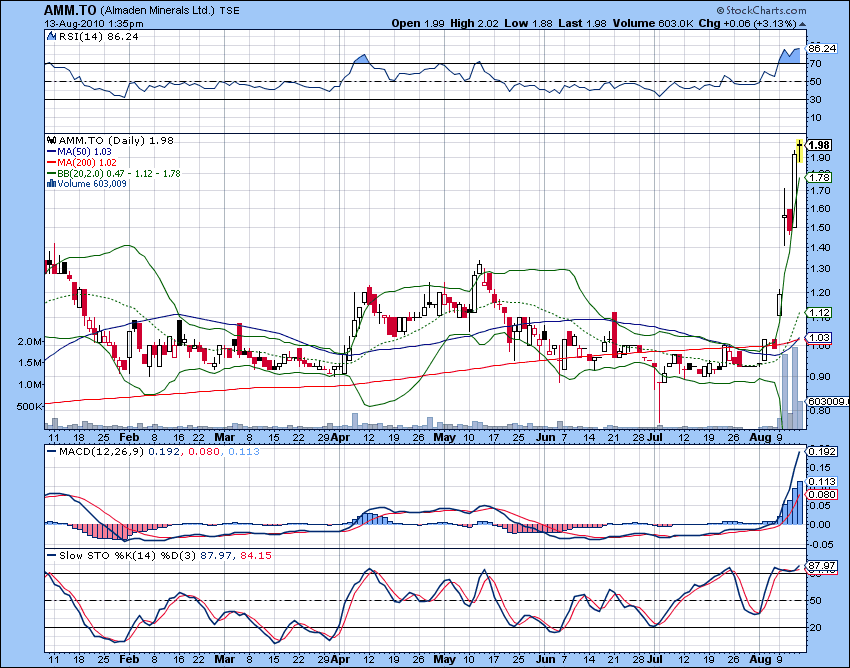Click the Last 1.98 value in header

click(x=582, y=23)
